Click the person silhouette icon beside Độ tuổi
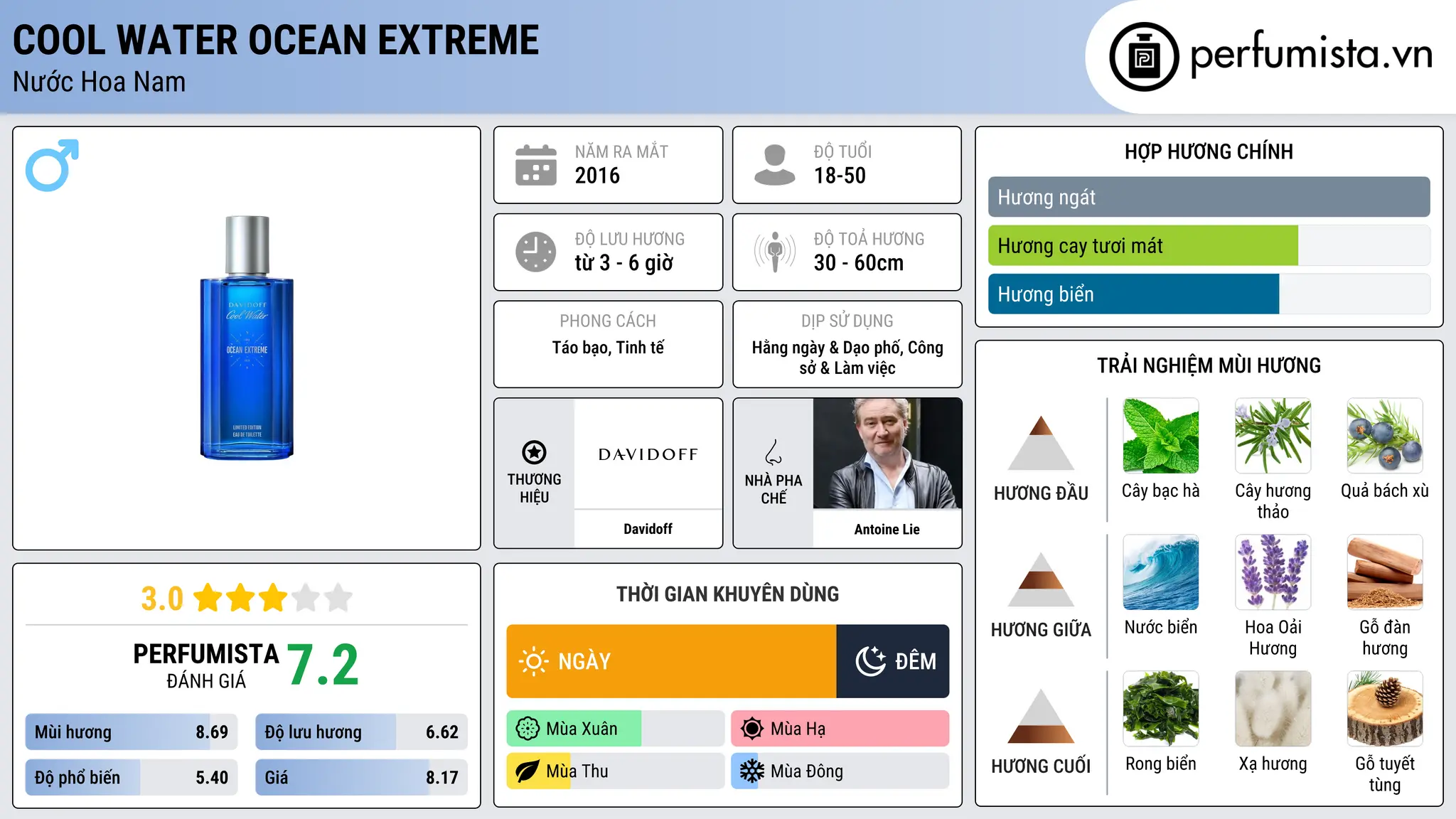 [774, 165]
